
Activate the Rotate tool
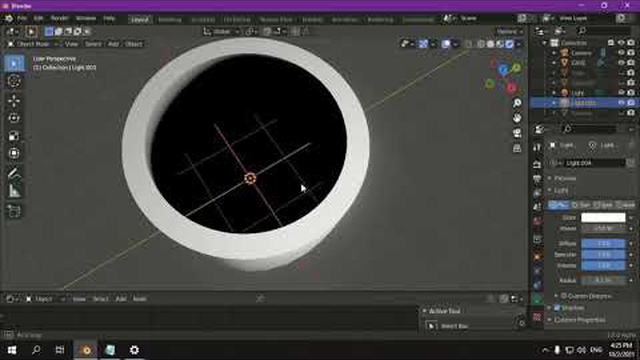(x=14, y=118)
